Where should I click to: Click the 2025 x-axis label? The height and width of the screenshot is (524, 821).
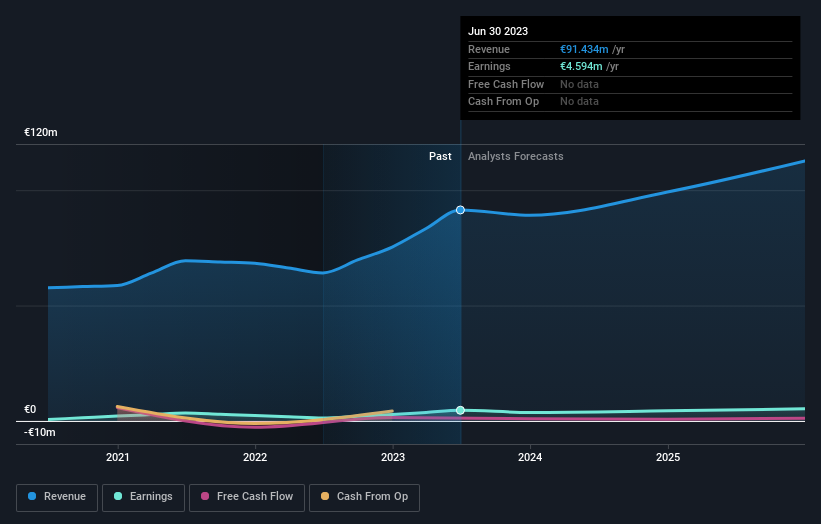pyautogui.click(x=668, y=458)
